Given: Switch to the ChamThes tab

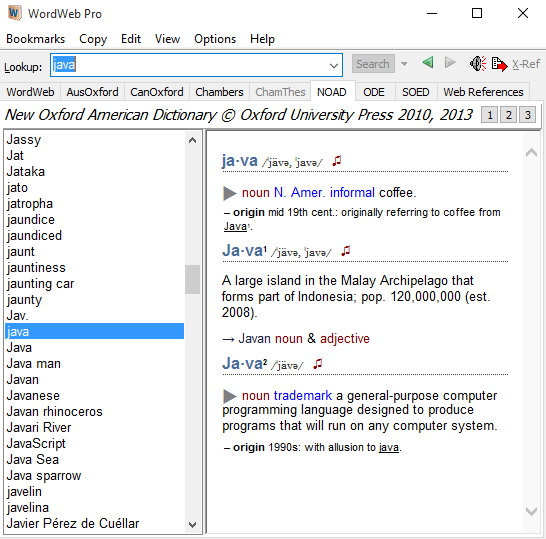Looking at the screenshot, I should click(x=280, y=92).
